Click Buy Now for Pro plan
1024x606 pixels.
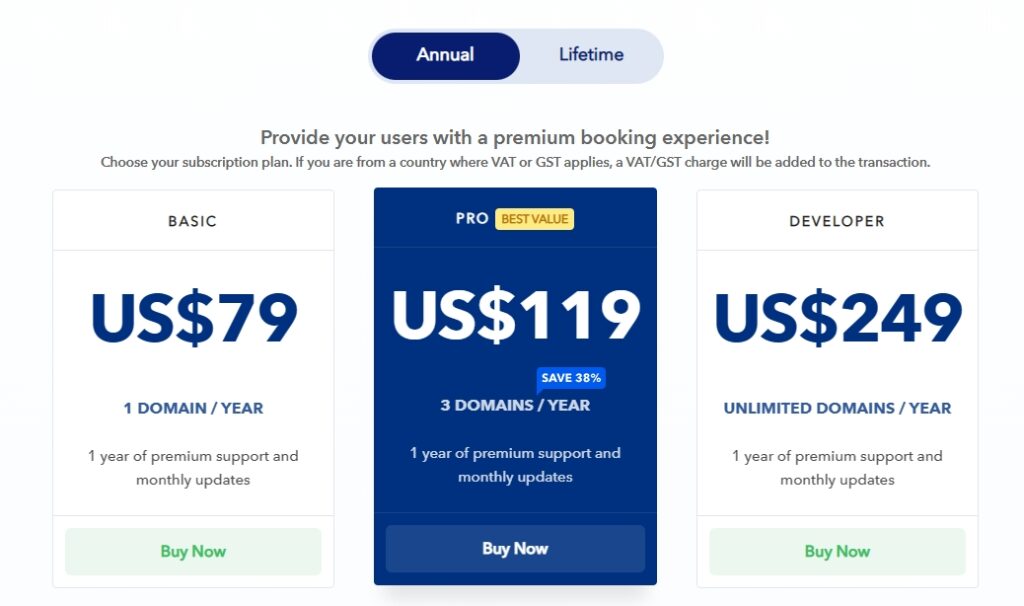pyautogui.click(x=515, y=548)
